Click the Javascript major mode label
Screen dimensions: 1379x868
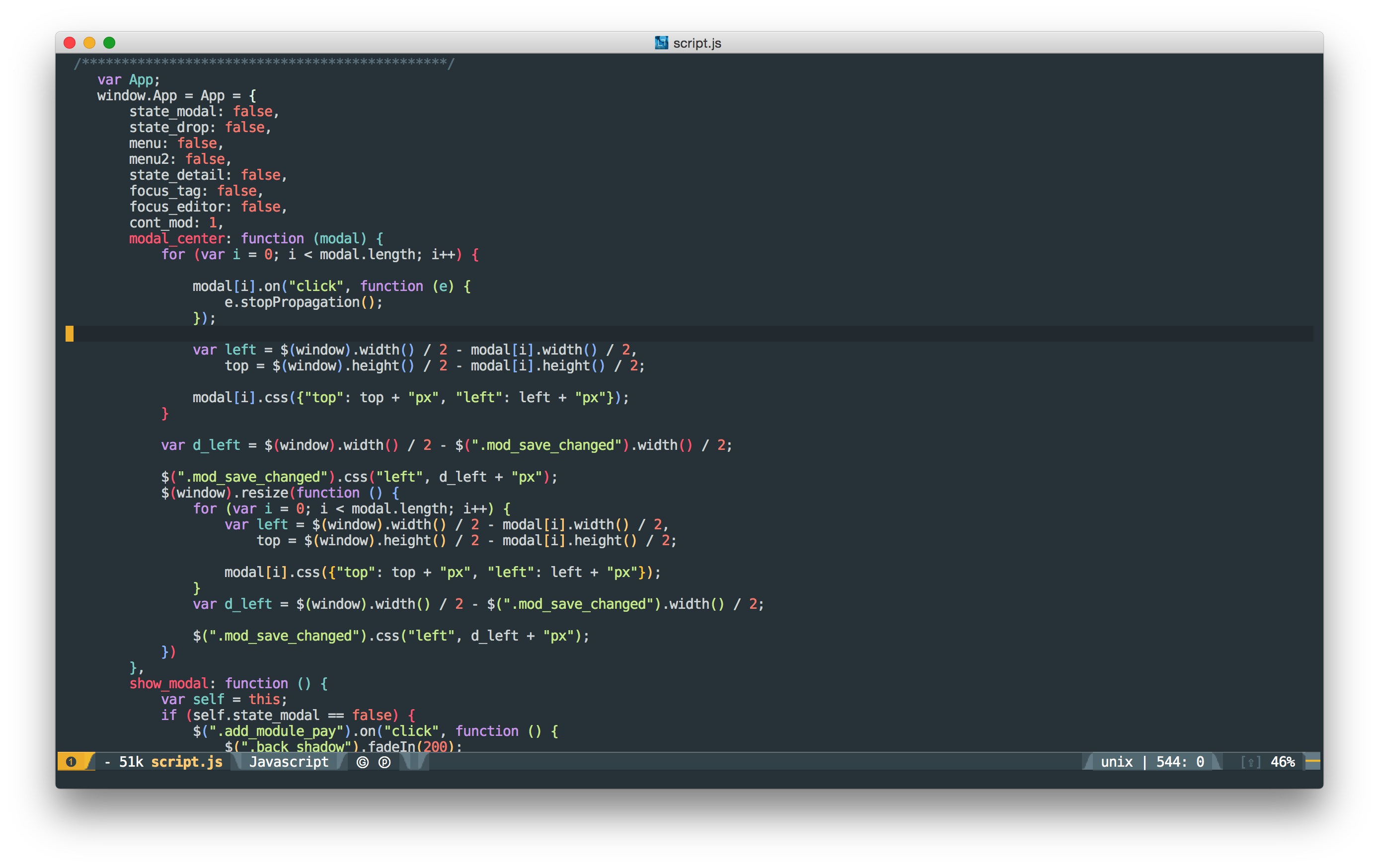289,762
